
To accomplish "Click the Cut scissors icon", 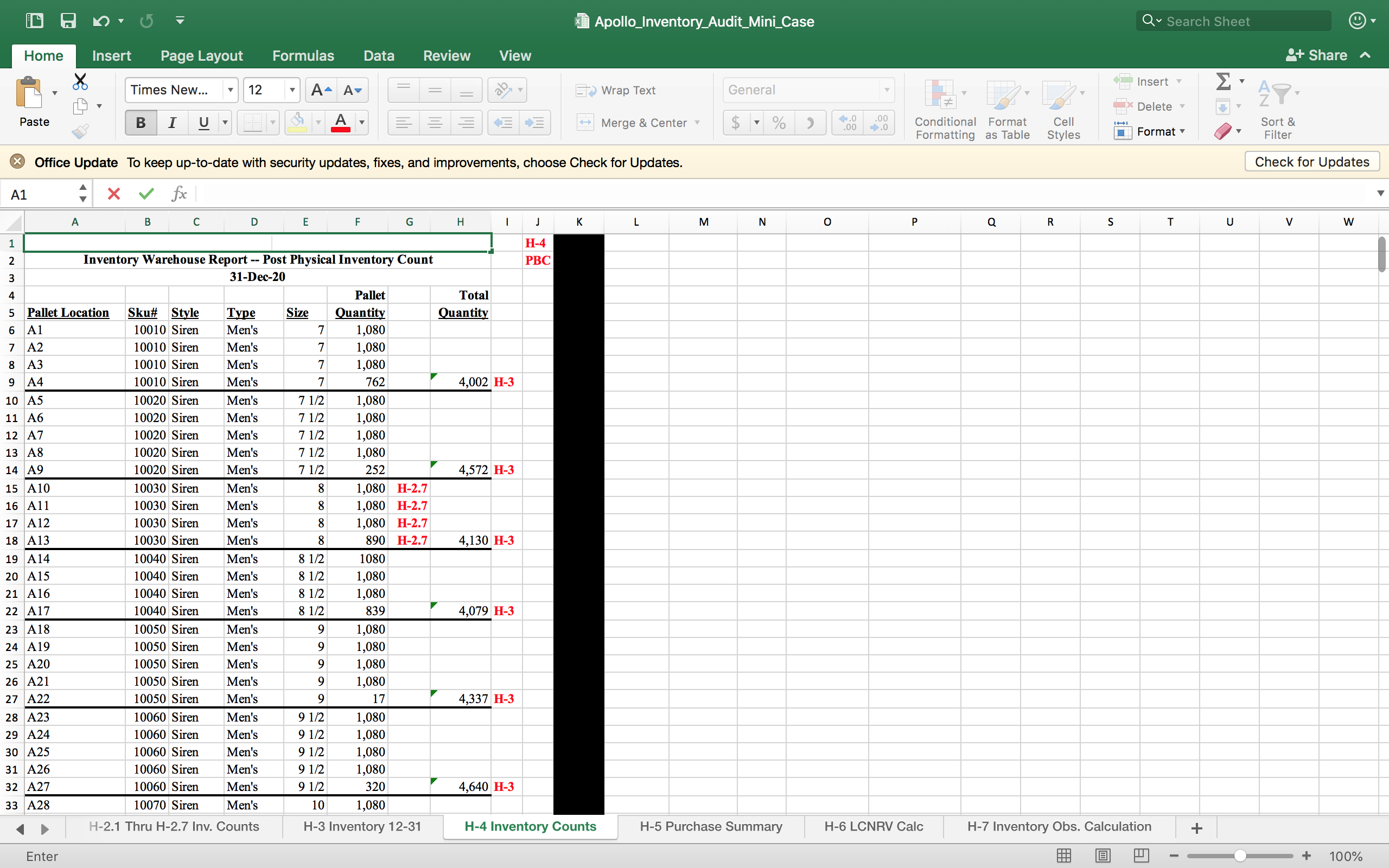I will click(x=80, y=81).
